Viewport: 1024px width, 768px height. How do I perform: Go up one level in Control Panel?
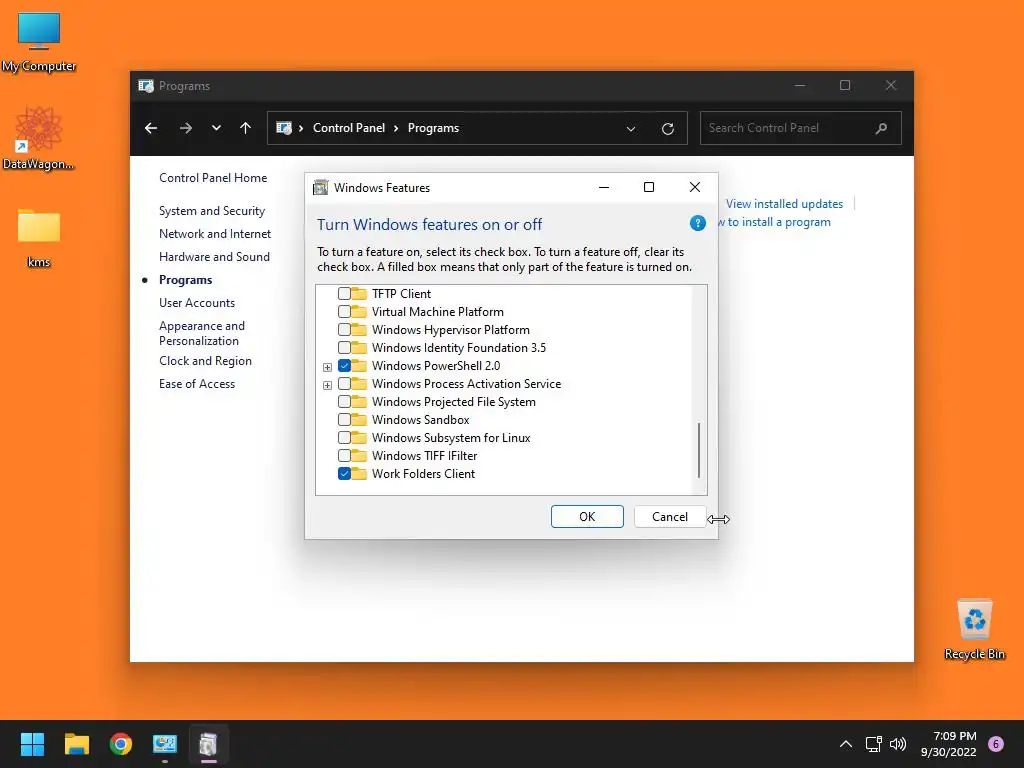click(x=246, y=128)
